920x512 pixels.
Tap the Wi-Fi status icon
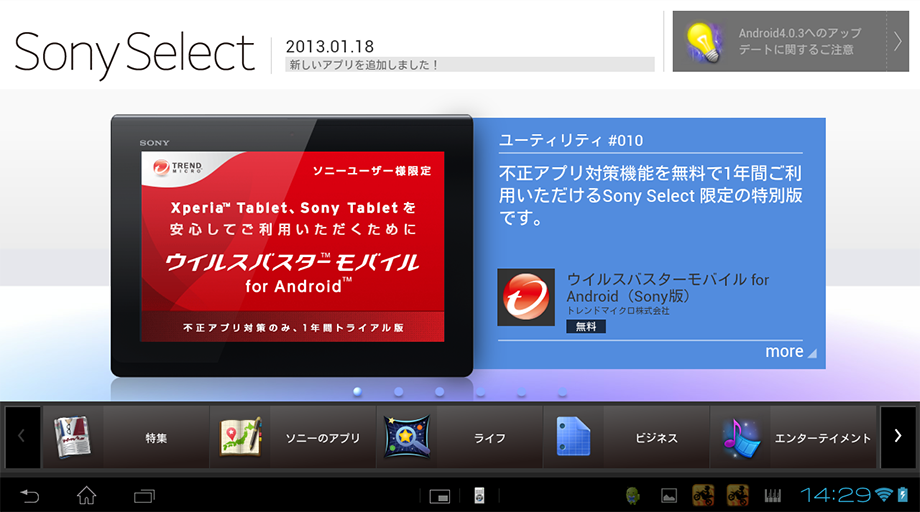884,495
